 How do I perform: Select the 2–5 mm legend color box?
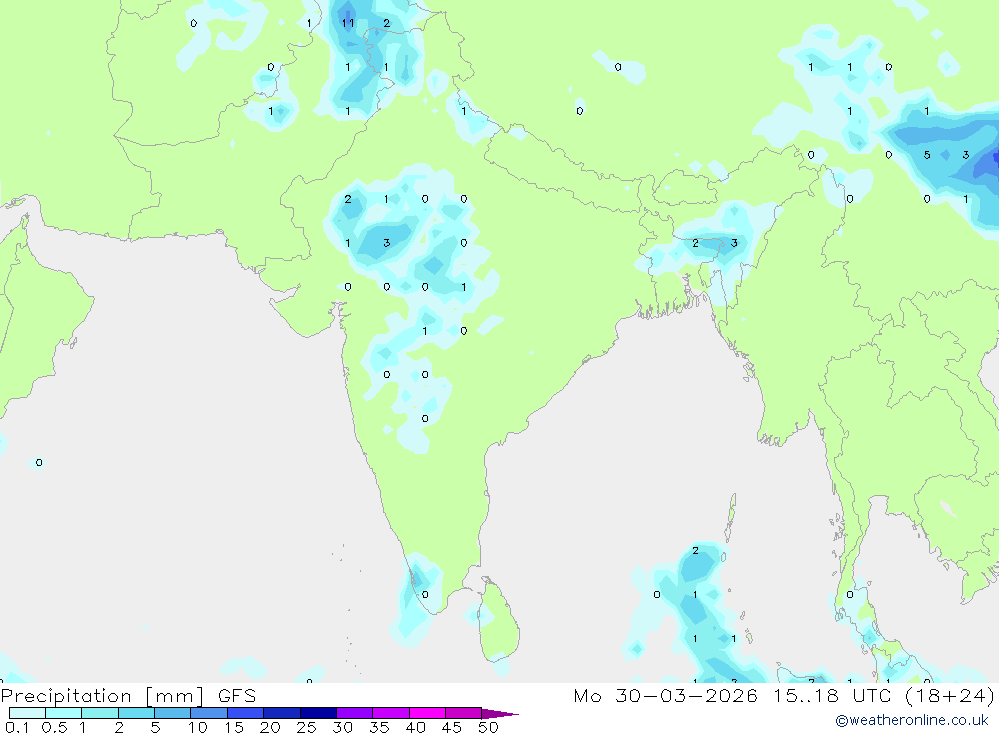[x=136, y=713]
